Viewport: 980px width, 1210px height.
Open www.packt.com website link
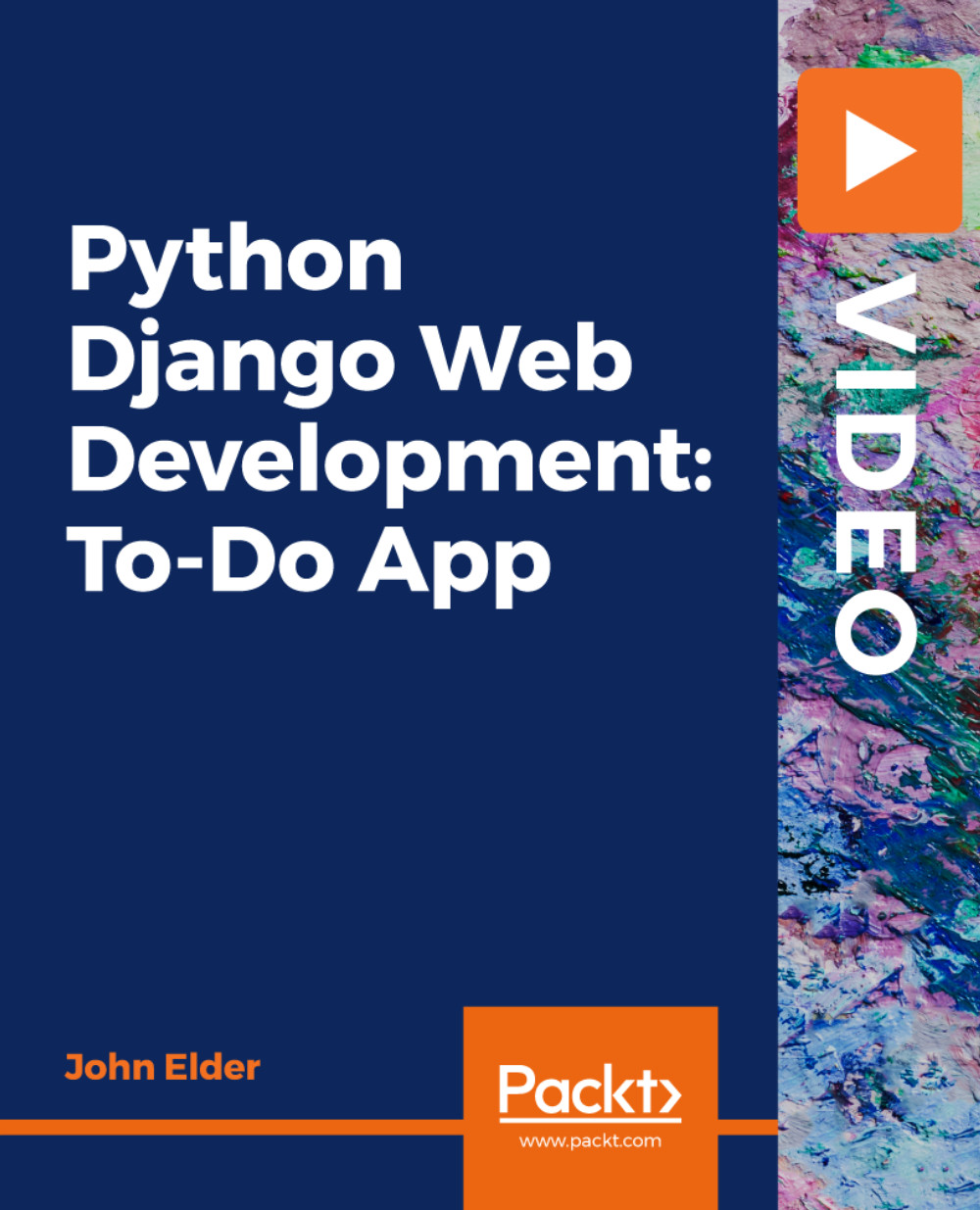pyautogui.click(x=590, y=1140)
